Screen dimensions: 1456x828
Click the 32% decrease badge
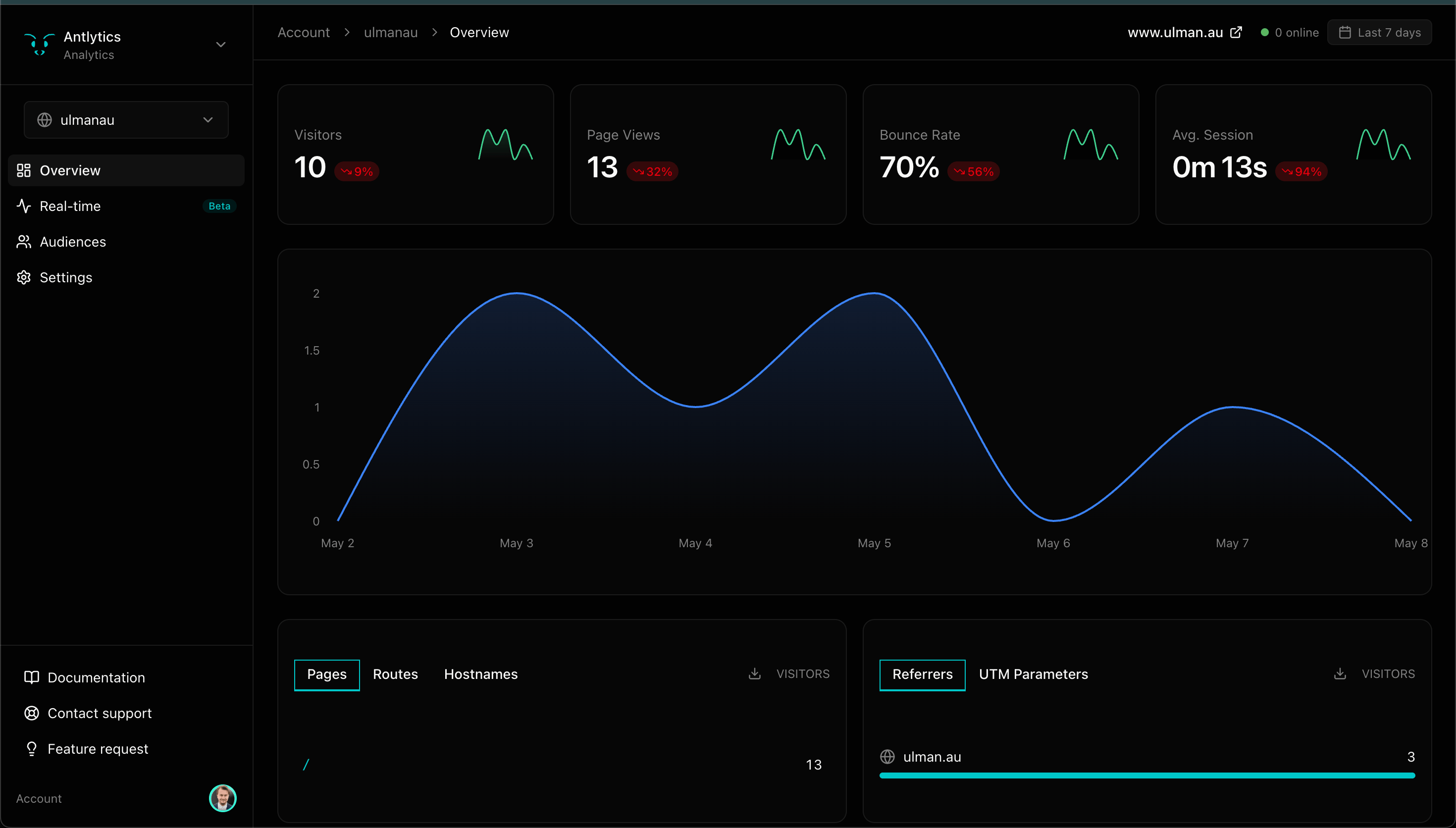[653, 172]
